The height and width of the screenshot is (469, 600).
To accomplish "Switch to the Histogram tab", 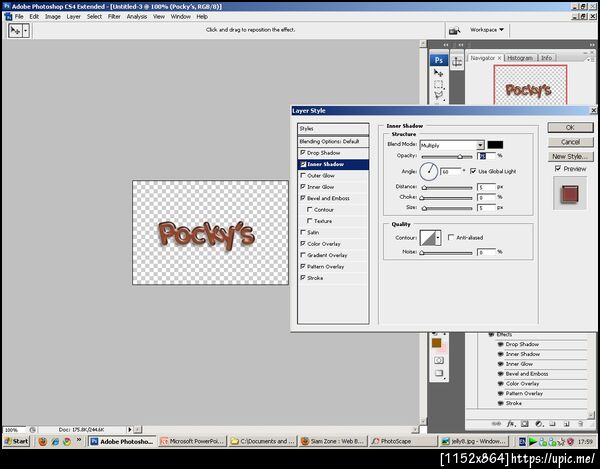I will click(x=520, y=58).
